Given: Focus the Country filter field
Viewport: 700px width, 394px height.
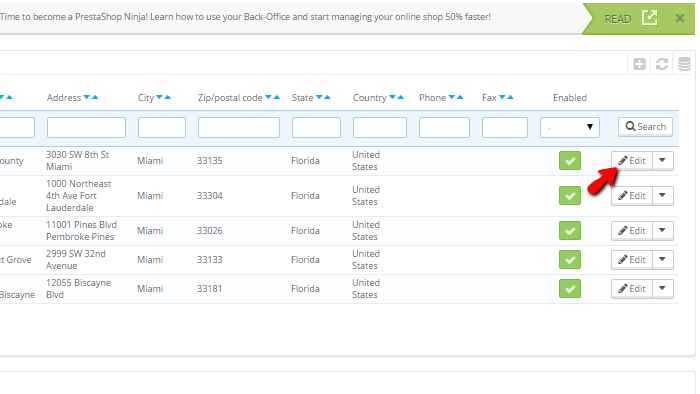Looking at the screenshot, I should tap(379, 127).
